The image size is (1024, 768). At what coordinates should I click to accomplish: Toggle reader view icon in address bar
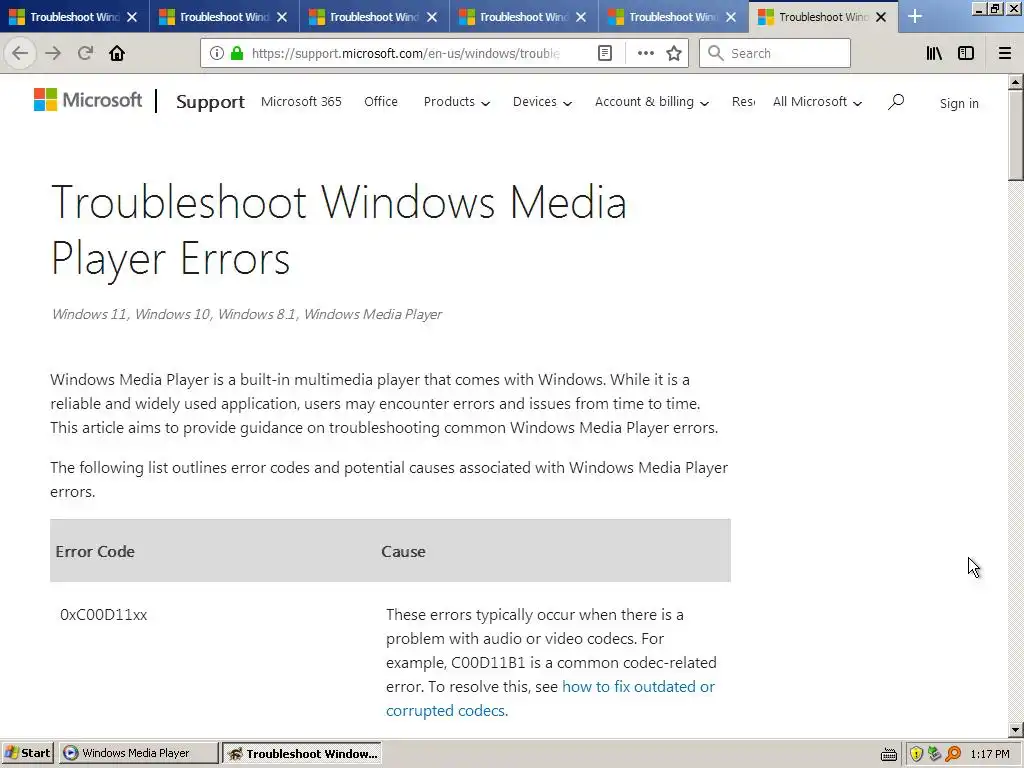coord(605,53)
